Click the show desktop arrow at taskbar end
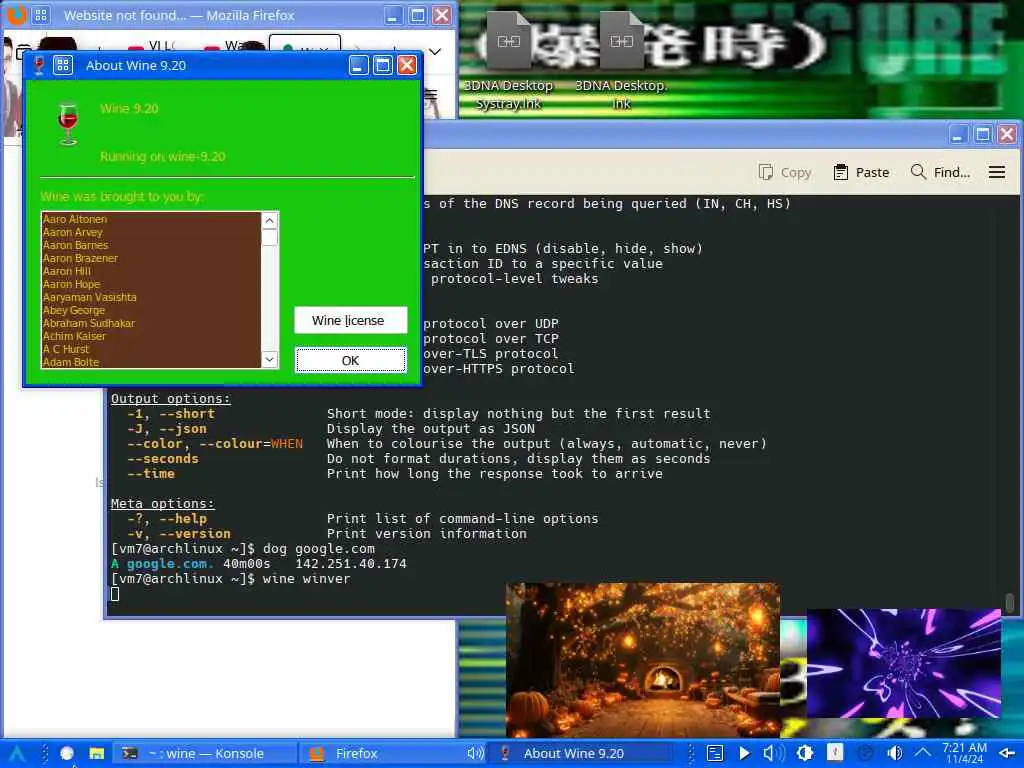Image resolution: width=1024 pixels, height=768 pixels. tap(1008, 754)
